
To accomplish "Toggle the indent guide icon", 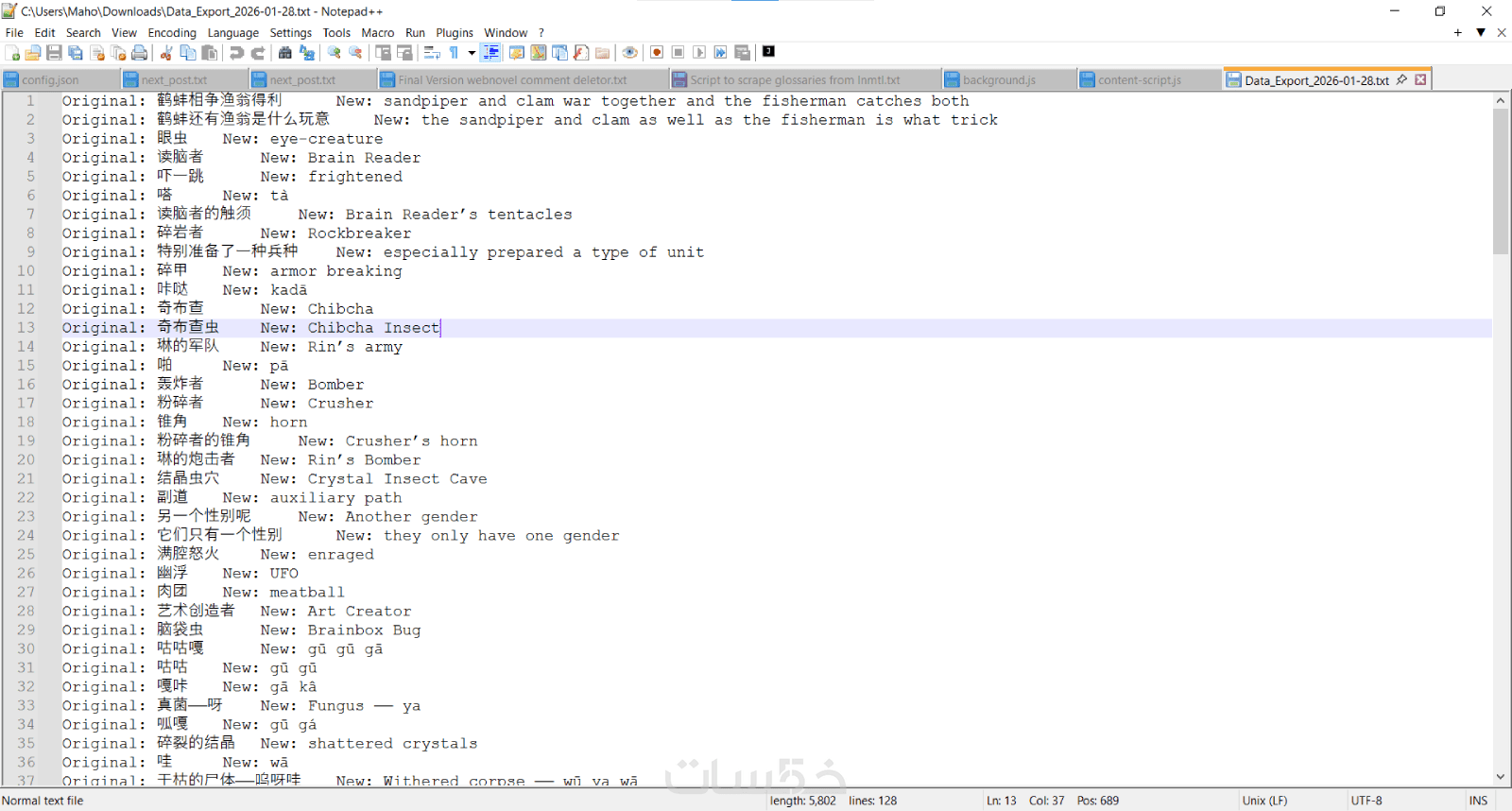I will (x=491, y=53).
